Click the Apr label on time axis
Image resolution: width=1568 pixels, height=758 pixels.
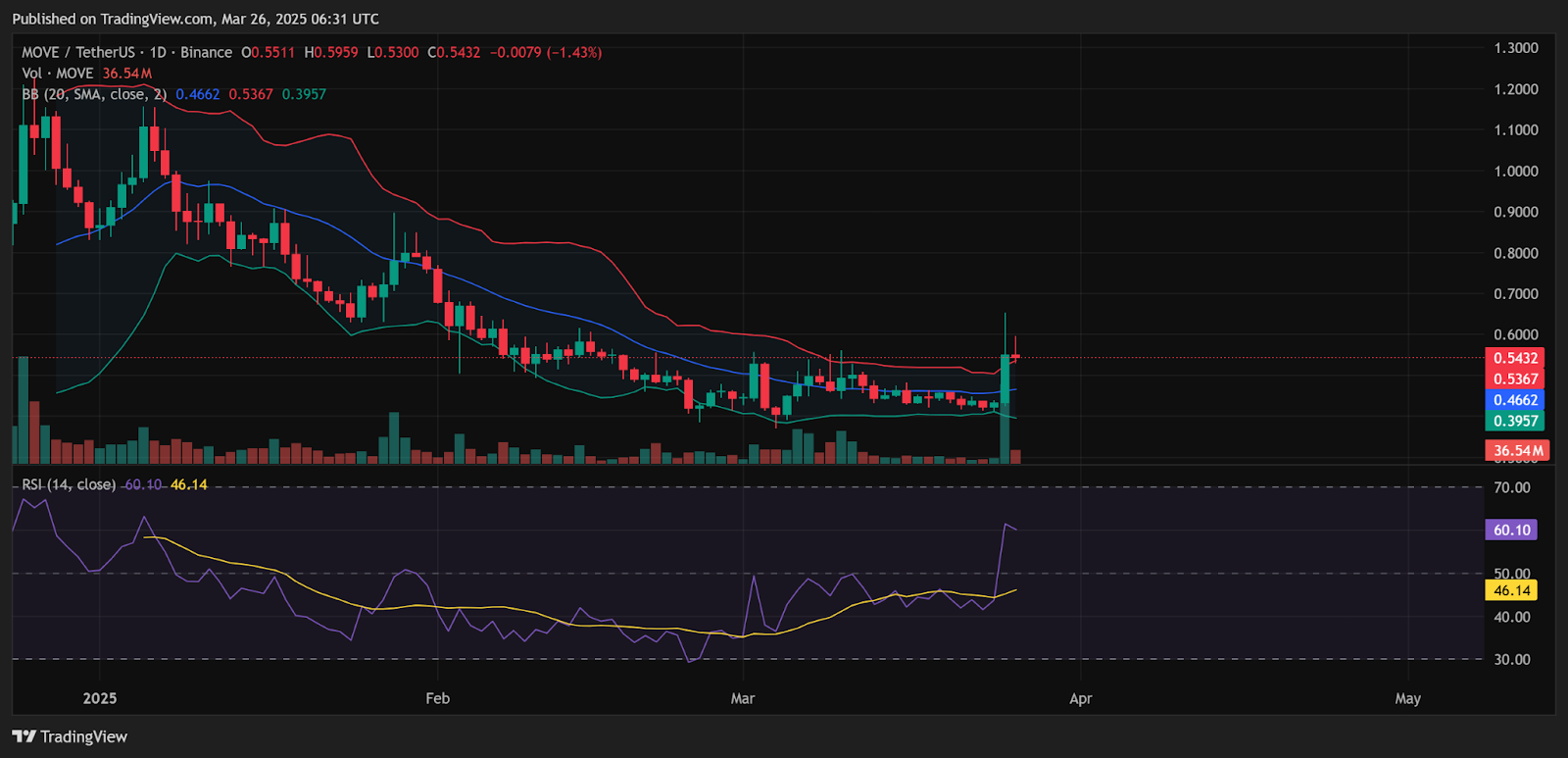click(x=1080, y=698)
